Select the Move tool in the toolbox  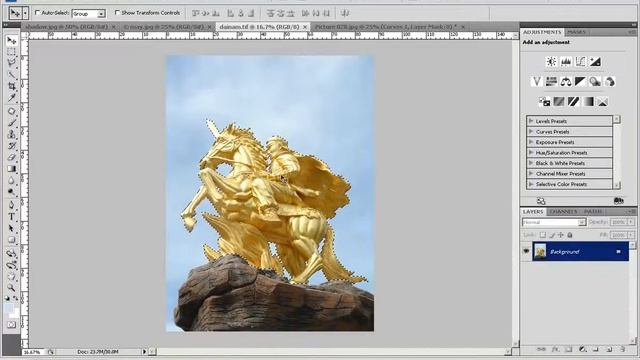coord(11,40)
